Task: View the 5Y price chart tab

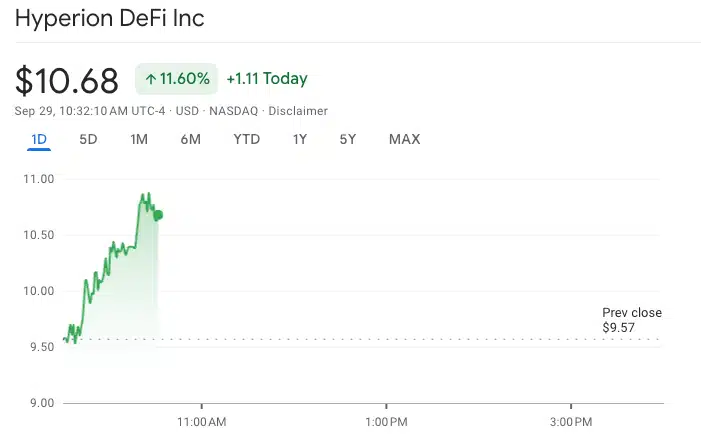Action: point(347,139)
